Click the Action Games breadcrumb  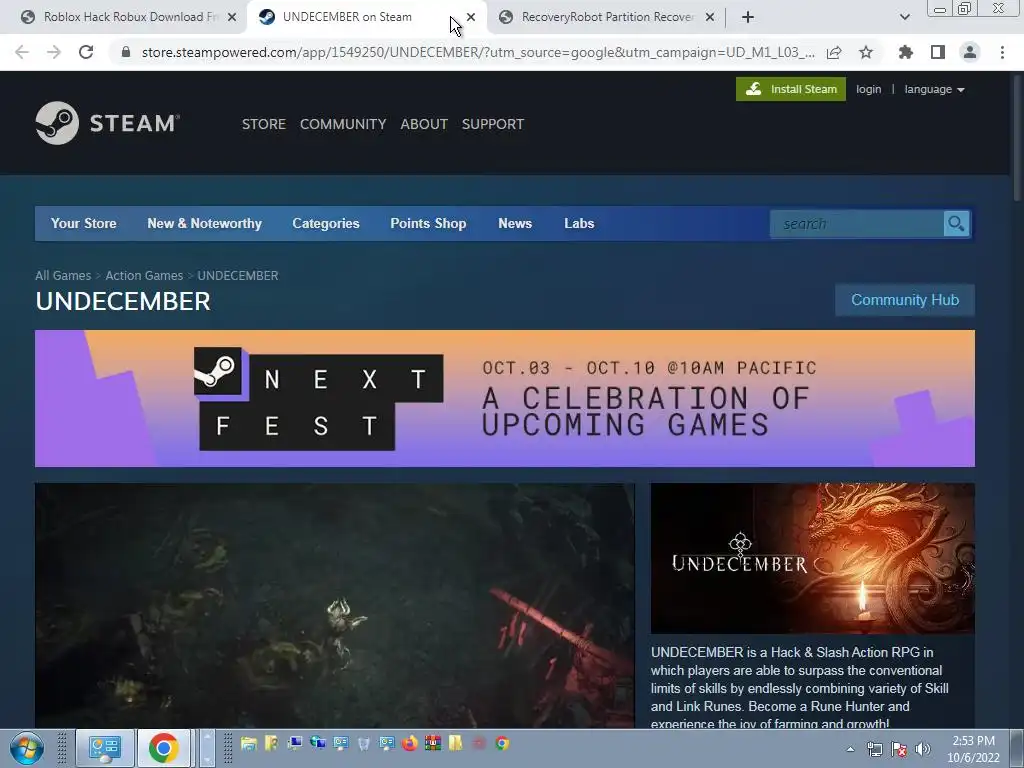(x=144, y=276)
